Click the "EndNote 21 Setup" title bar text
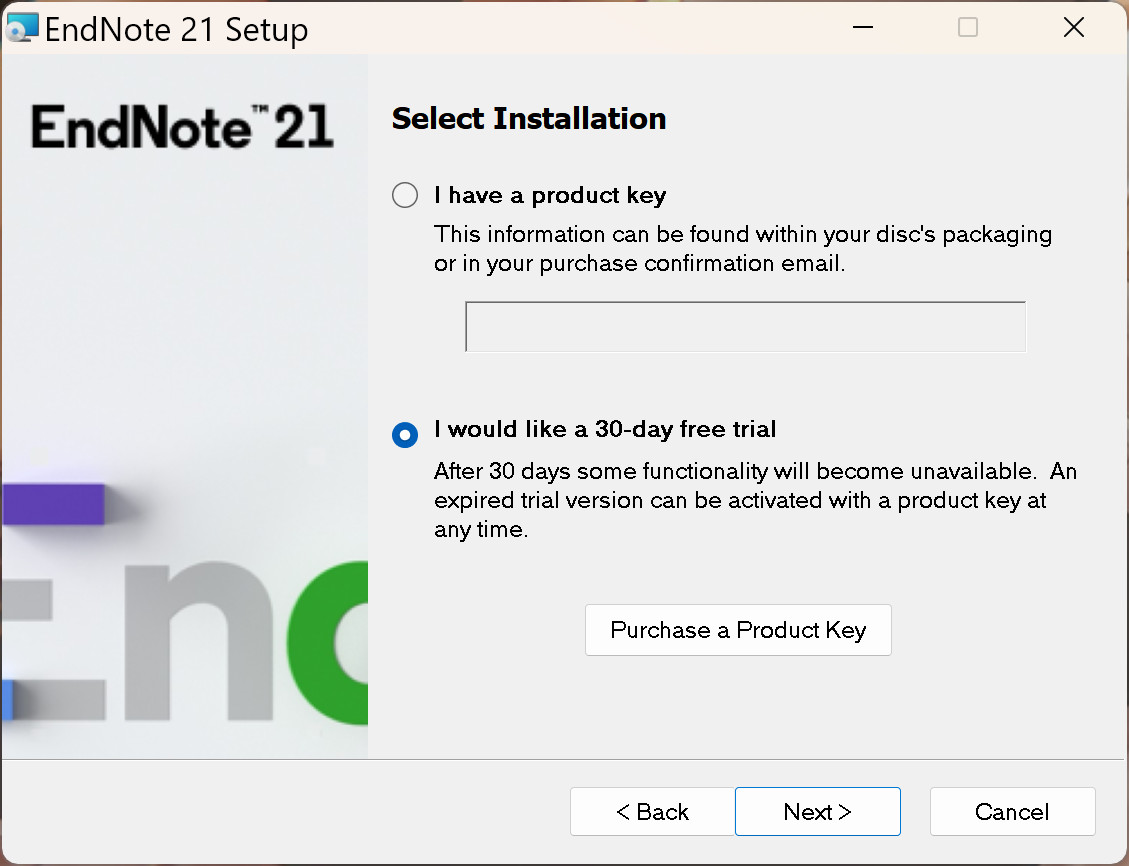1129x866 pixels. 177,29
